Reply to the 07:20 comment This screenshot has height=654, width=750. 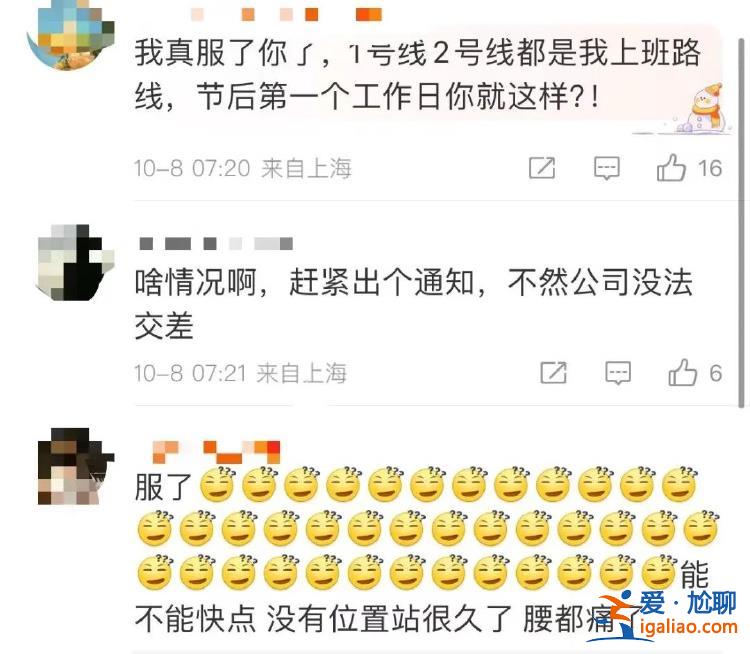(x=607, y=168)
